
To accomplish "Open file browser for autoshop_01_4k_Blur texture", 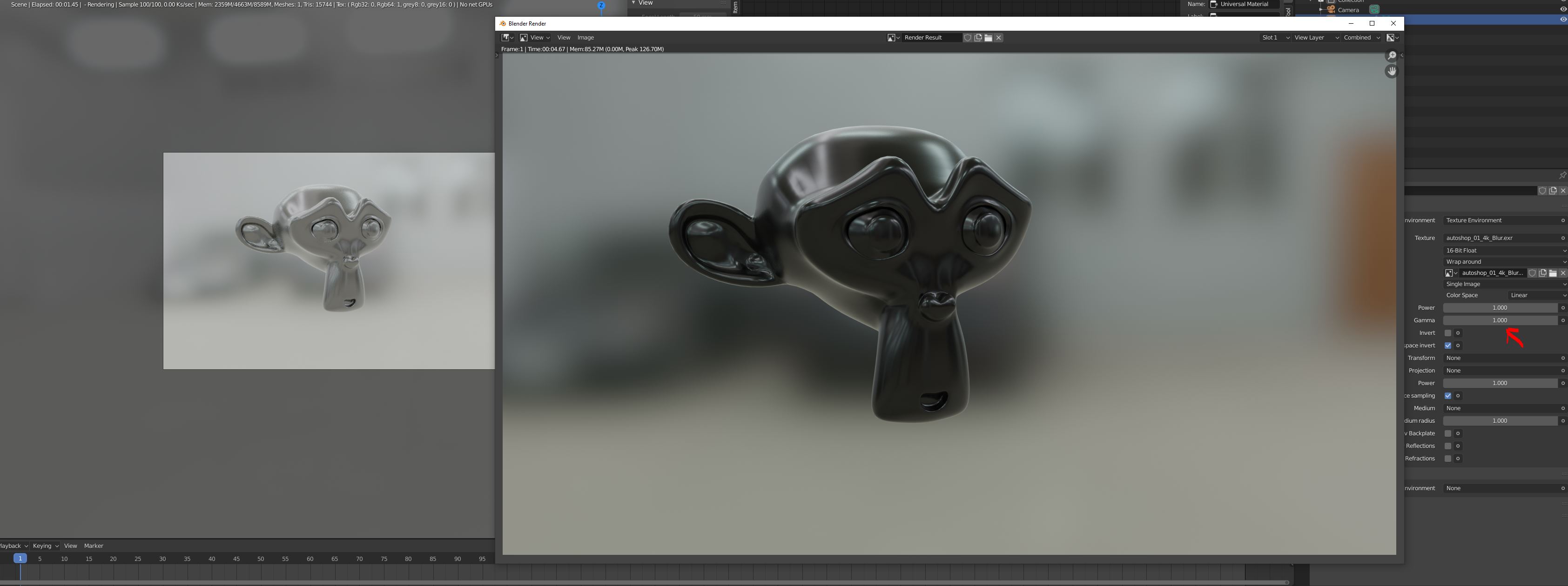I will [1553, 273].
